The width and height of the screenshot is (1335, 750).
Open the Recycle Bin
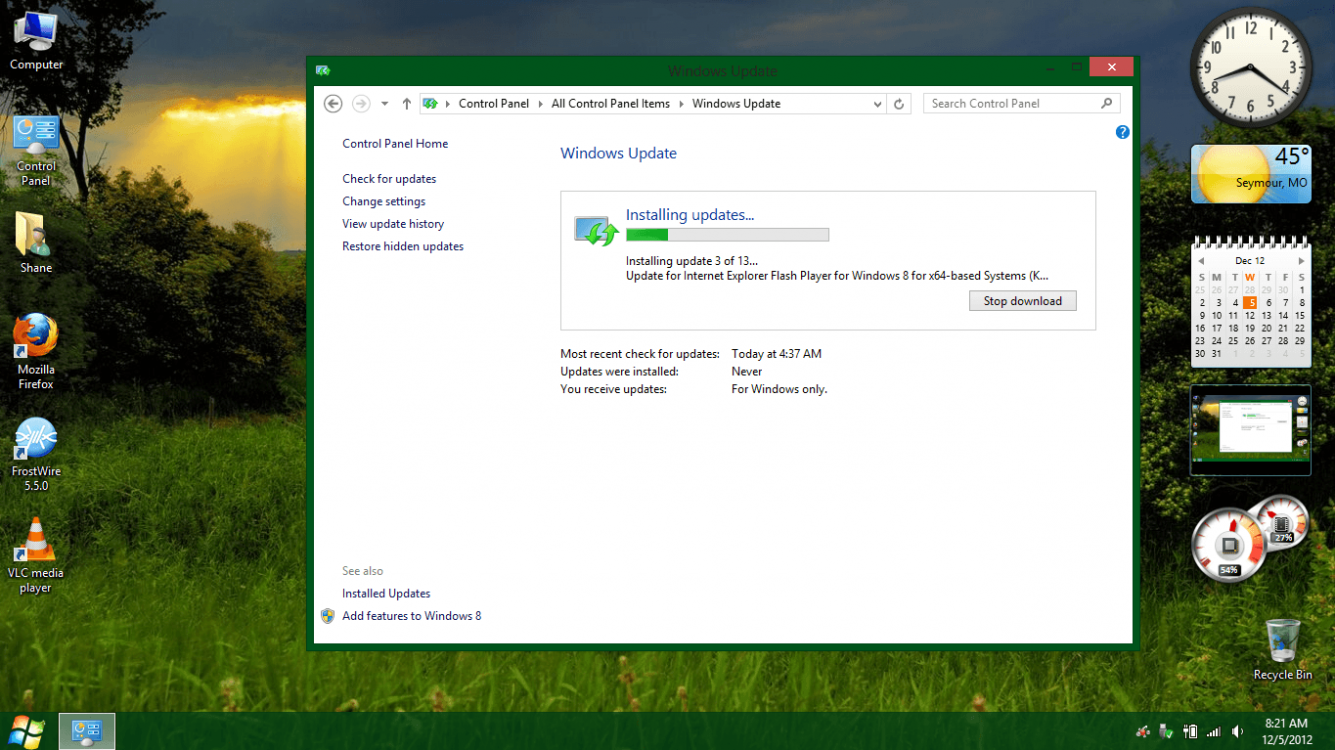[x=1282, y=650]
